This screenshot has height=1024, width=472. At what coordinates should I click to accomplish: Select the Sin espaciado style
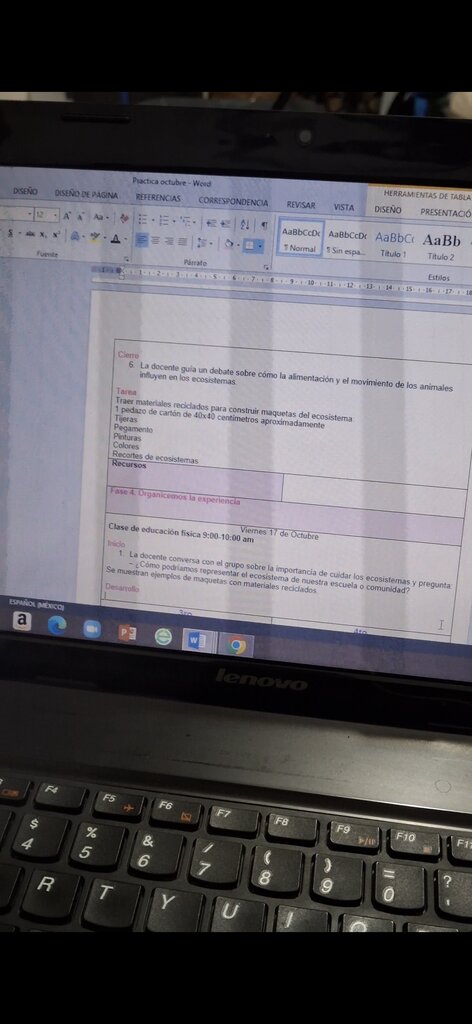pyautogui.click(x=347, y=242)
